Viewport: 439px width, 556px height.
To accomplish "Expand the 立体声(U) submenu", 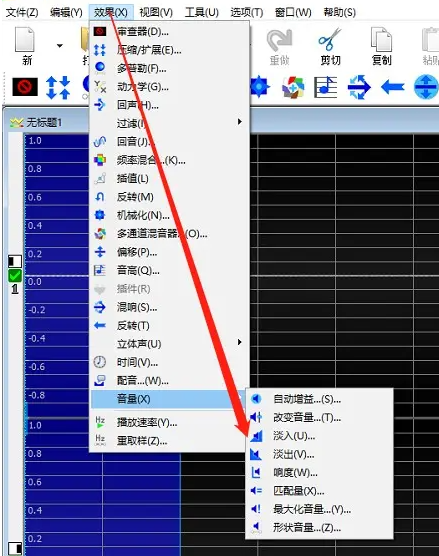I will point(170,344).
